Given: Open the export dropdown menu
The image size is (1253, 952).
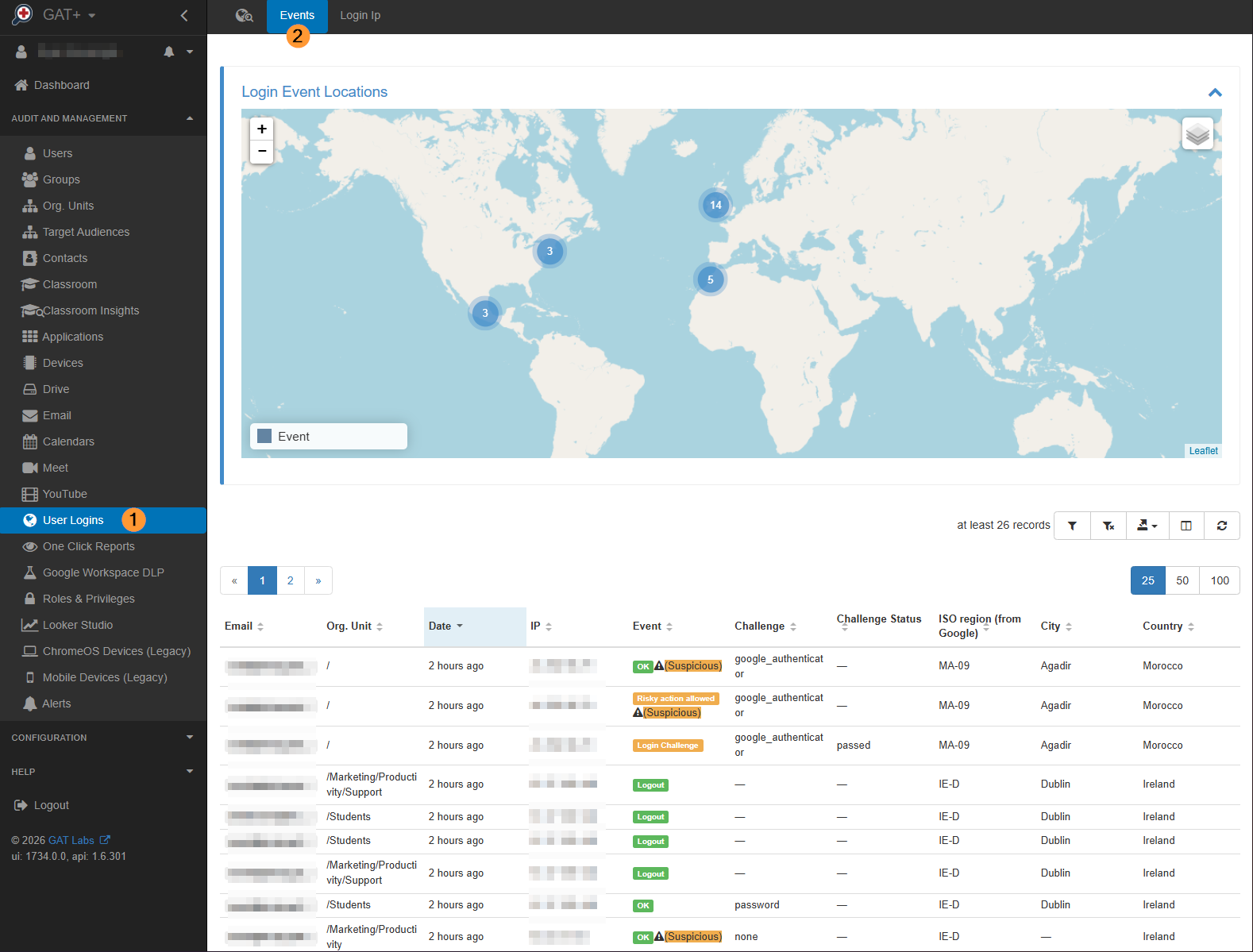Looking at the screenshot, I should point(1147,526).
